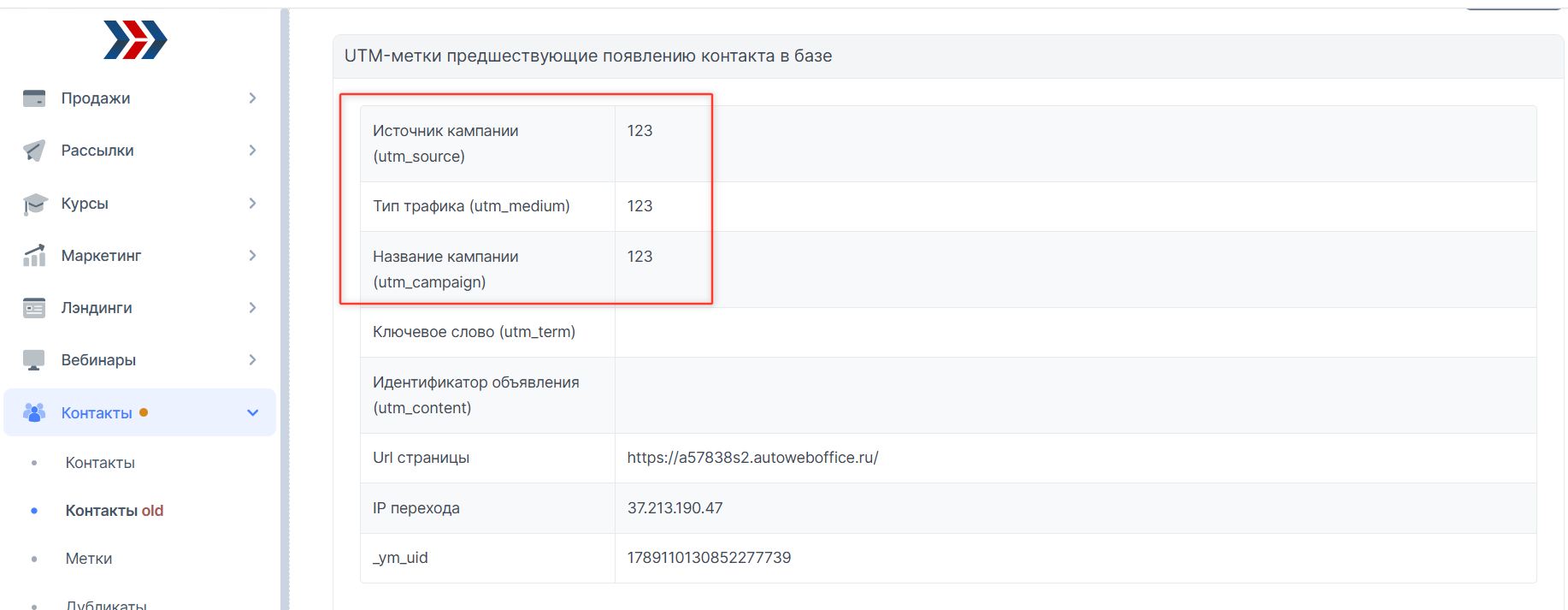
Task: Click the Url страницы label
Action: pyautogui.click(x=421, y=458)
